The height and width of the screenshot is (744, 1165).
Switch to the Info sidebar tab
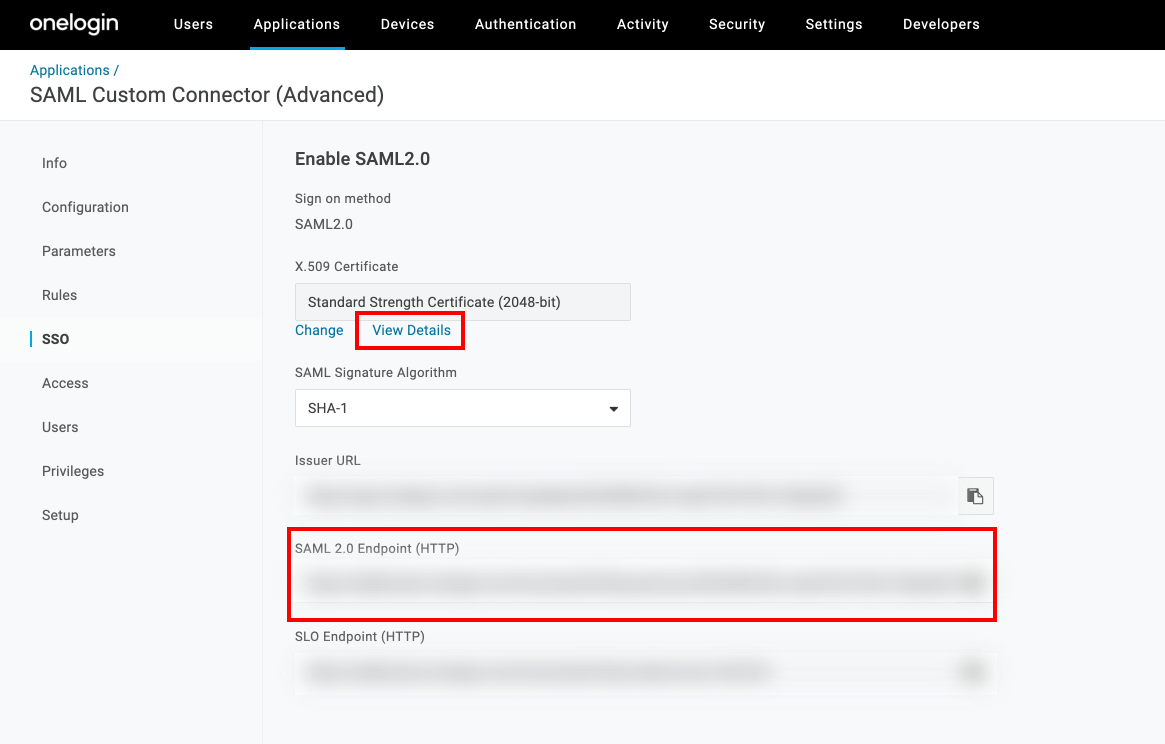tap(55, 163)
